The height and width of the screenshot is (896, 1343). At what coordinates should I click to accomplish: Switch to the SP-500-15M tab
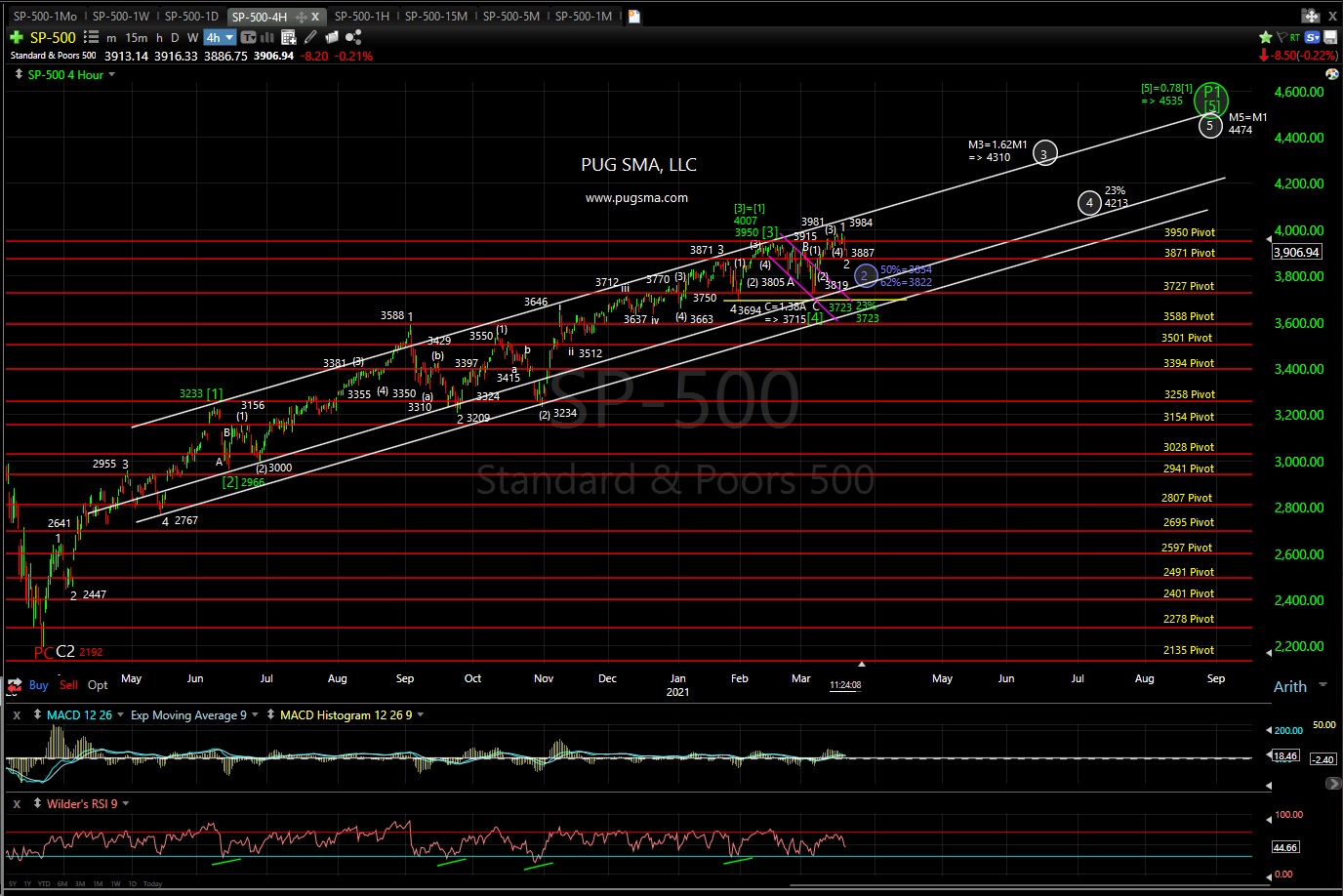click(x=436, y=17)
